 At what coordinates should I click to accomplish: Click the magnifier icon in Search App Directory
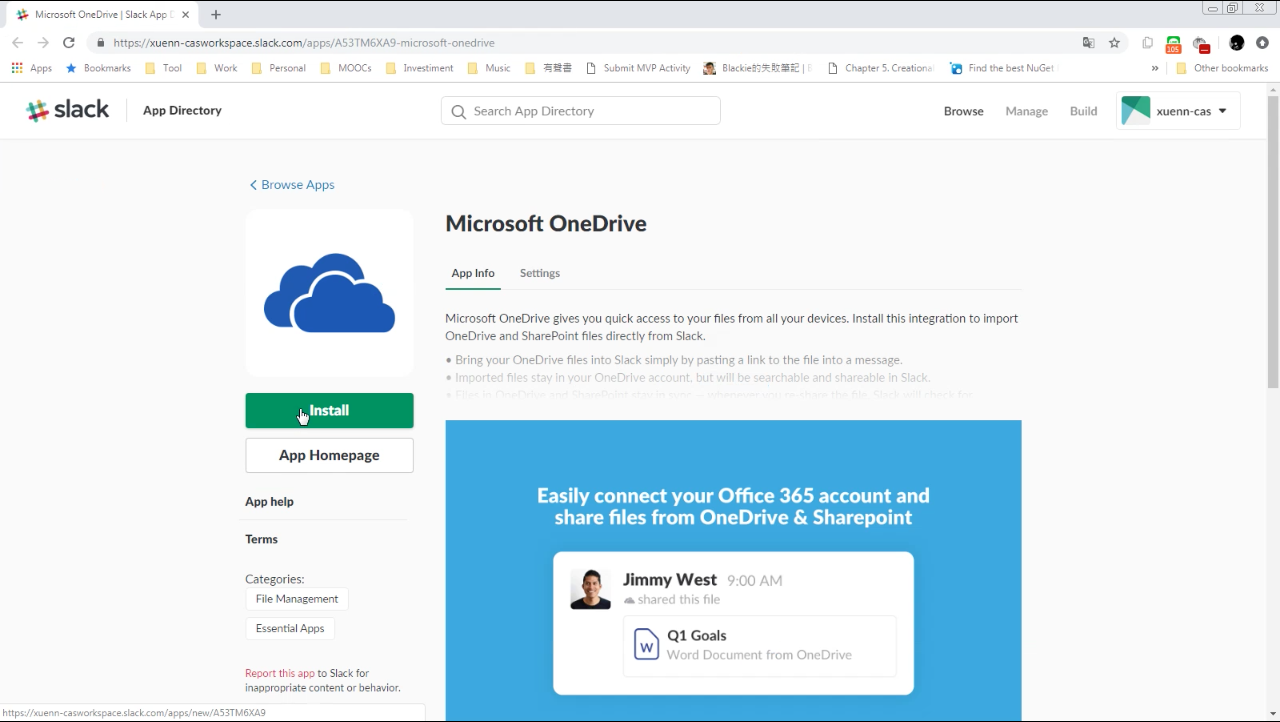458,111
